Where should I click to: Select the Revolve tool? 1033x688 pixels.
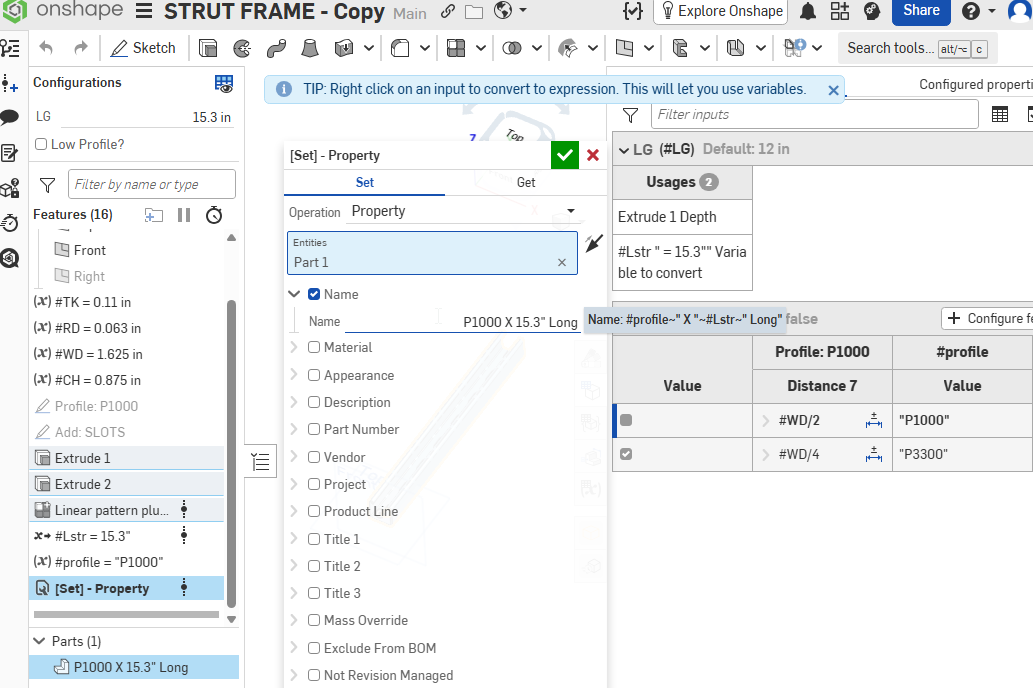(x=242, y=48)
